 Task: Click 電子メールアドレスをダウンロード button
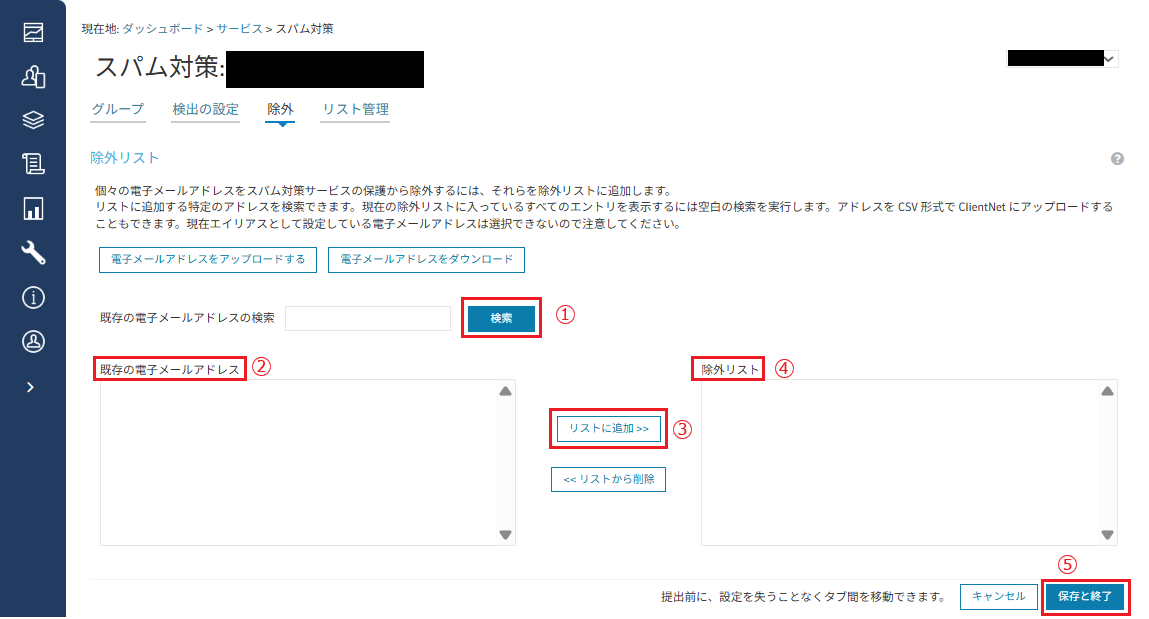coord(426,259)
